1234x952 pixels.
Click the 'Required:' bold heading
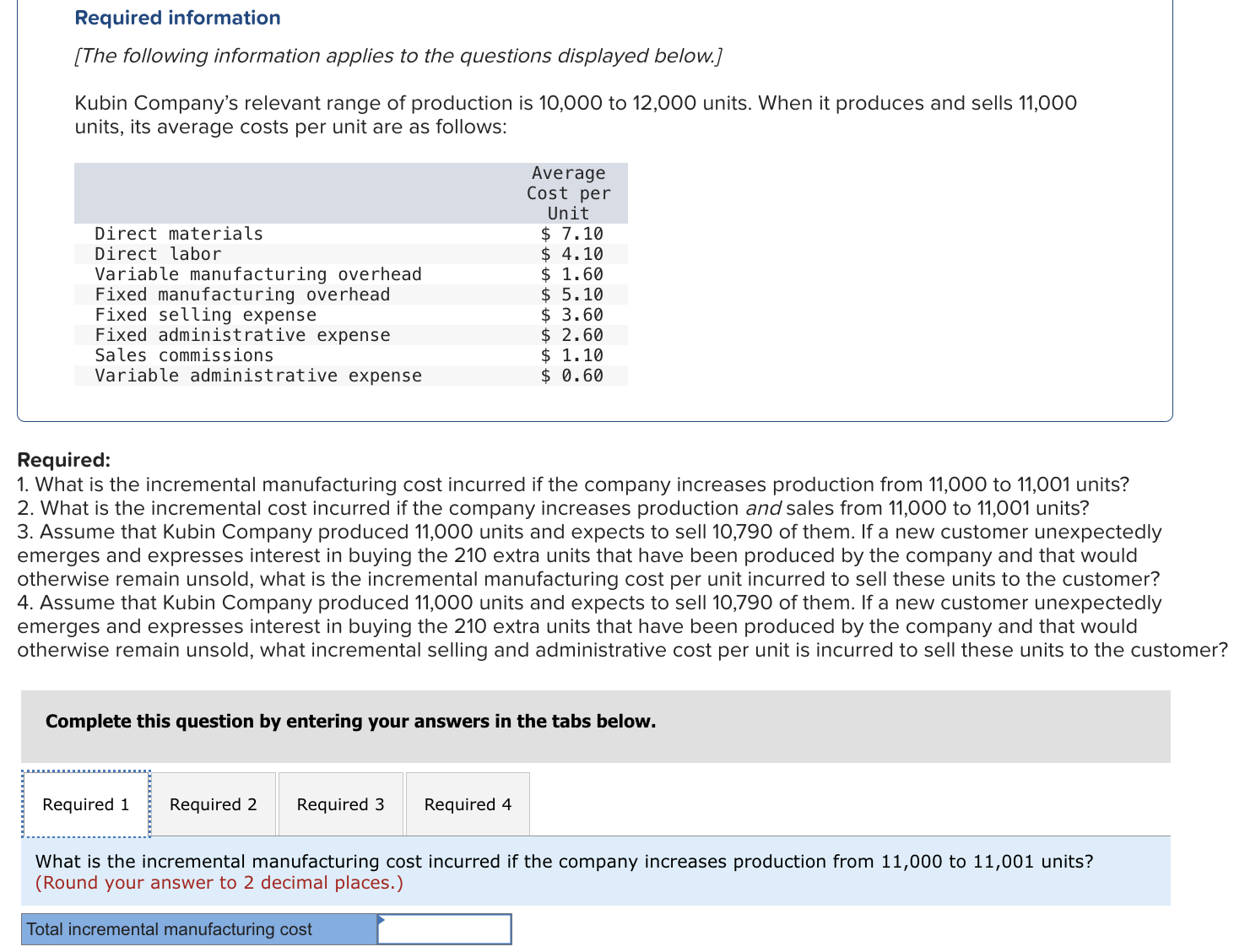pyautogui.click(x=64, y=460)
